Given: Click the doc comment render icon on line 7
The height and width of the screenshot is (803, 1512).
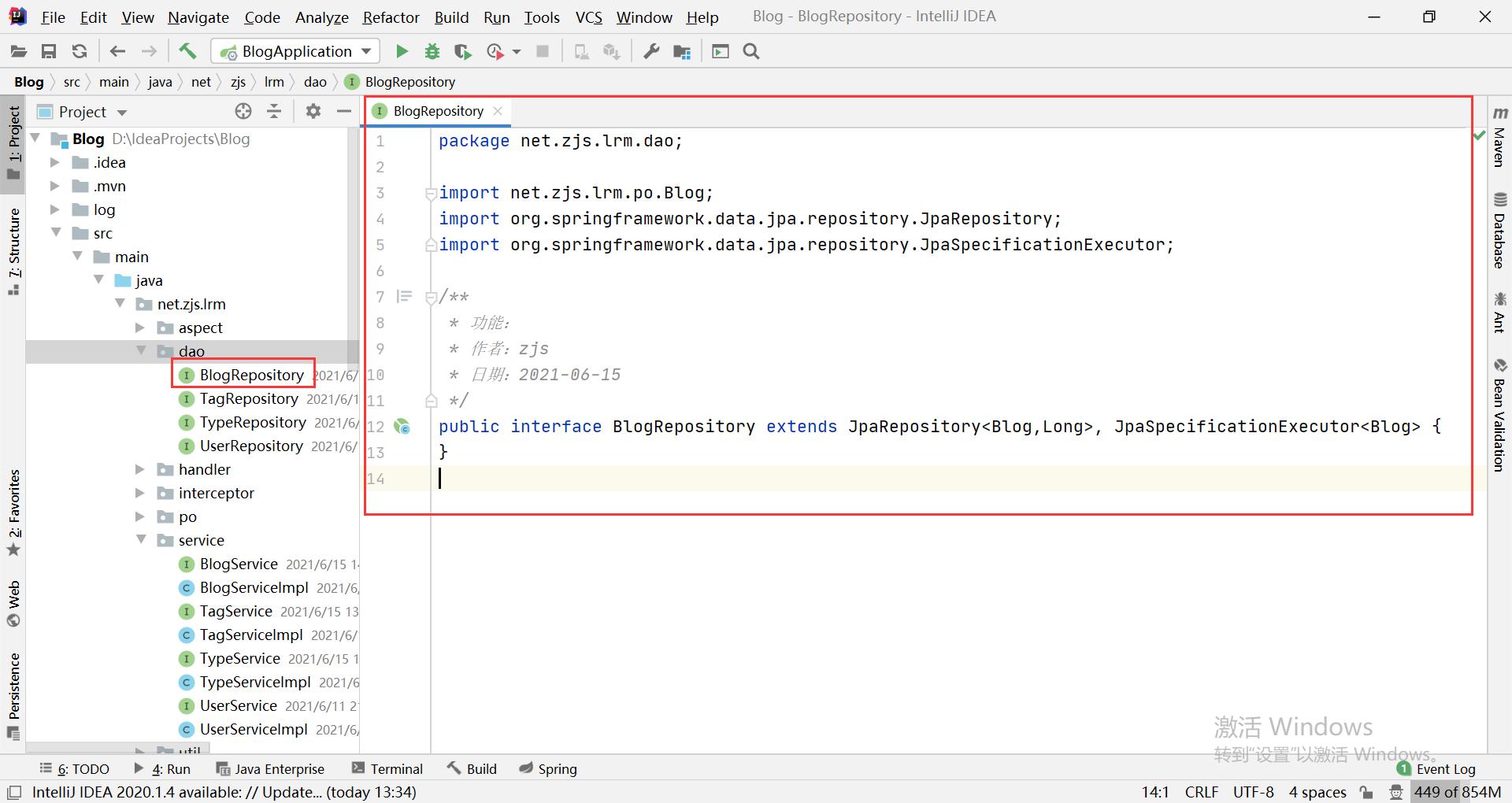Looking at the screenshot, I should [x=404, y=297].
